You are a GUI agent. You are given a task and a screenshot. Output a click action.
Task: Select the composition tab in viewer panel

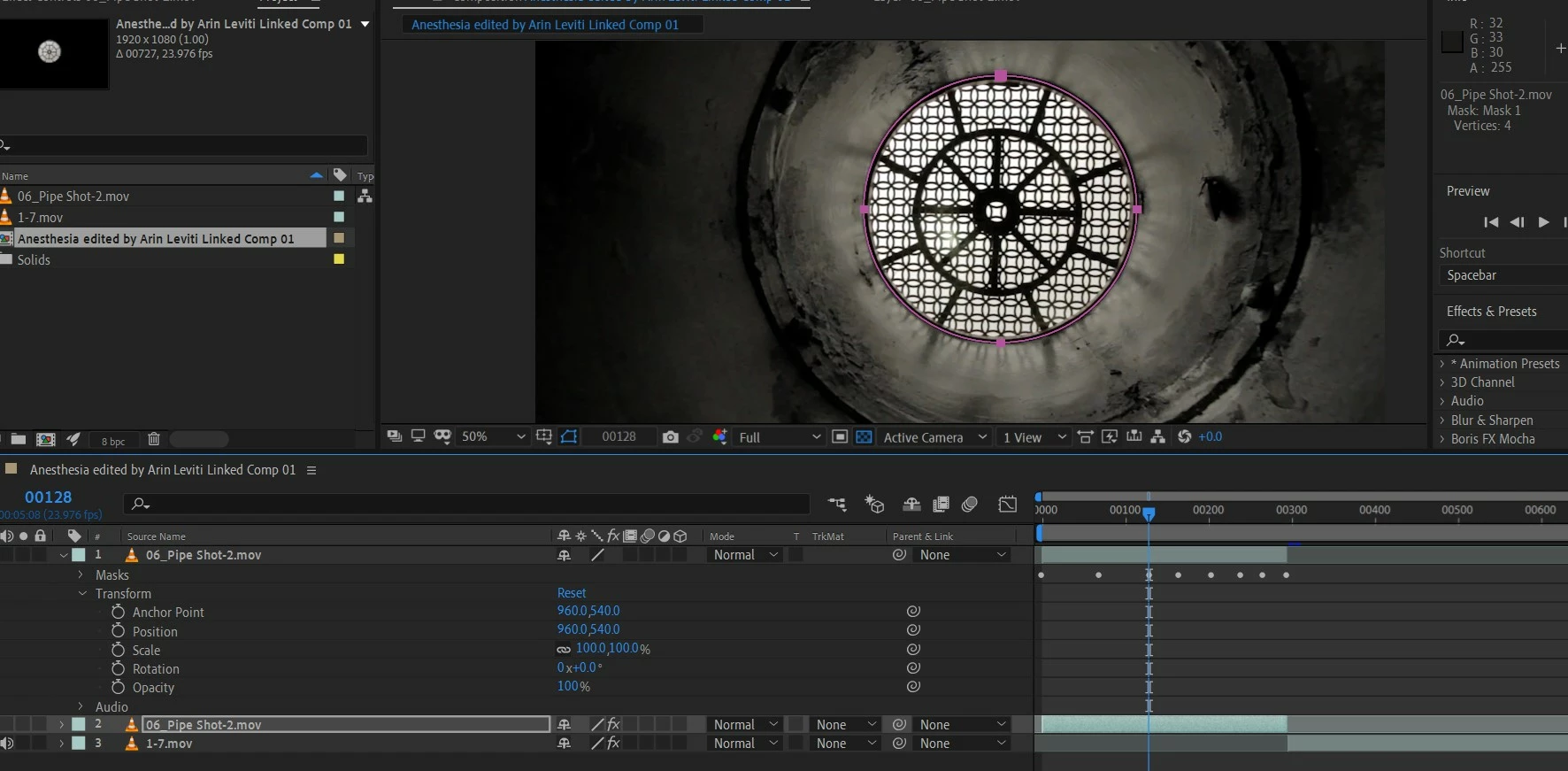coord(545,25)
